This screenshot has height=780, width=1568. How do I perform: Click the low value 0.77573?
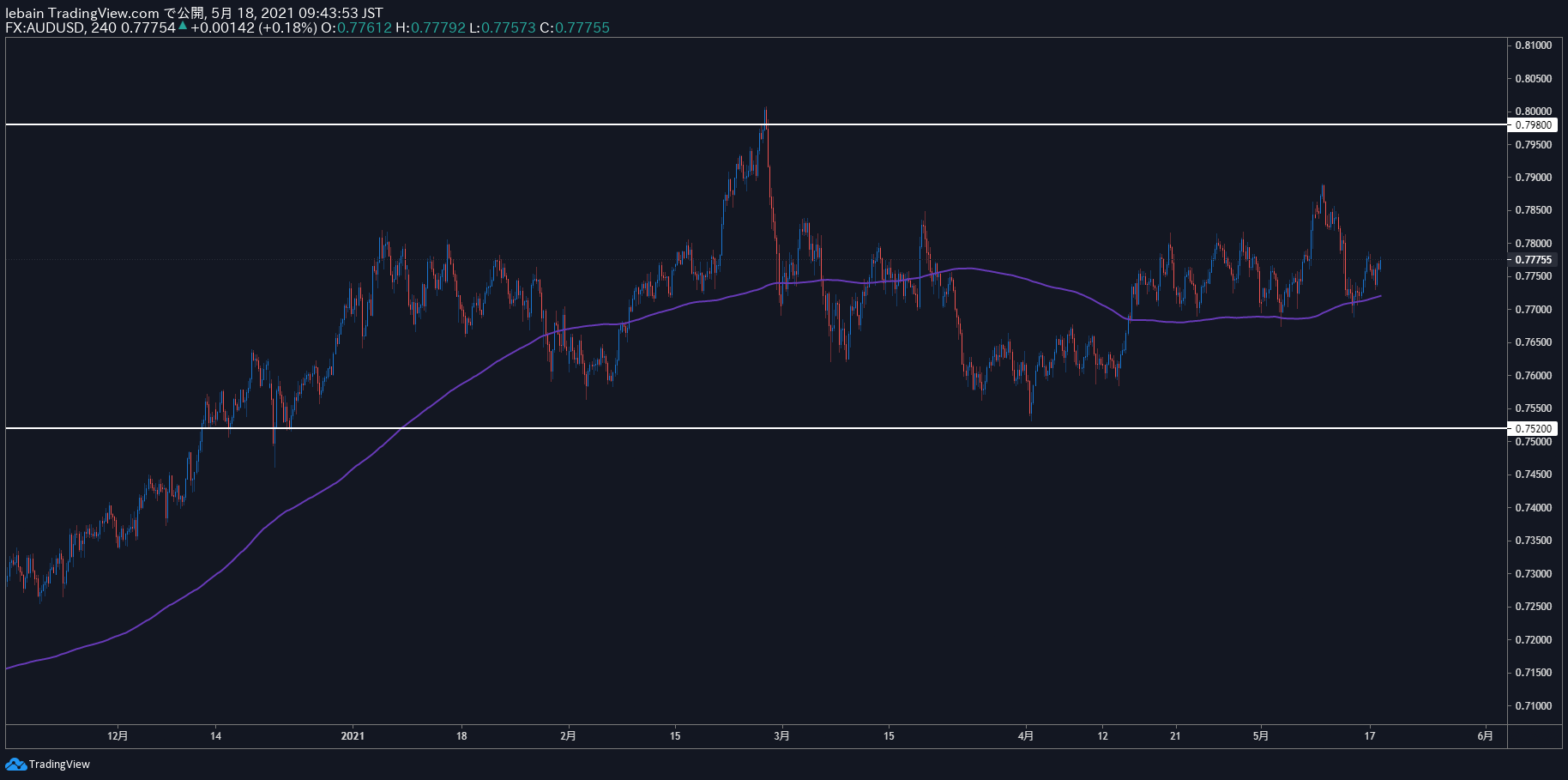point(508,27)
